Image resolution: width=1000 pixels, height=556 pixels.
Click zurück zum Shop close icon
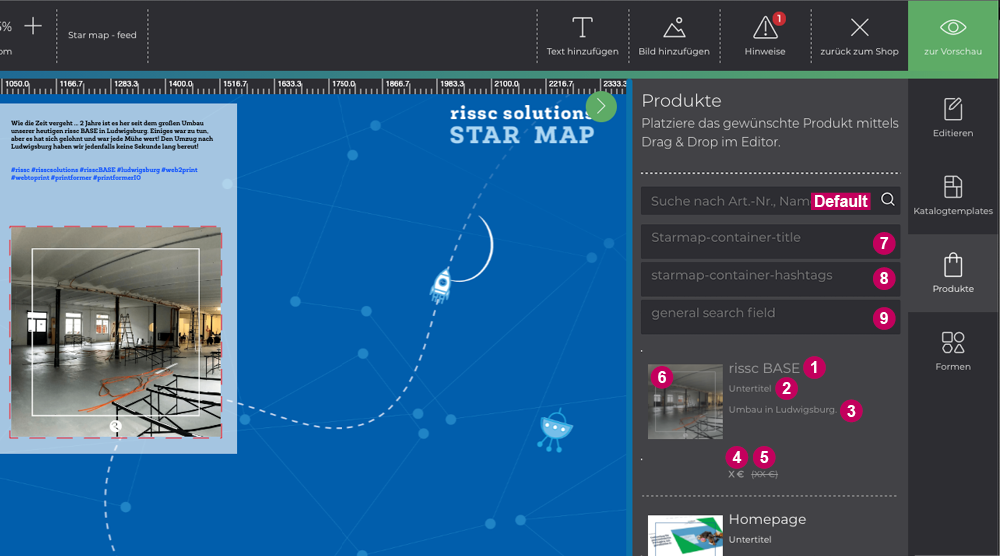859,28
